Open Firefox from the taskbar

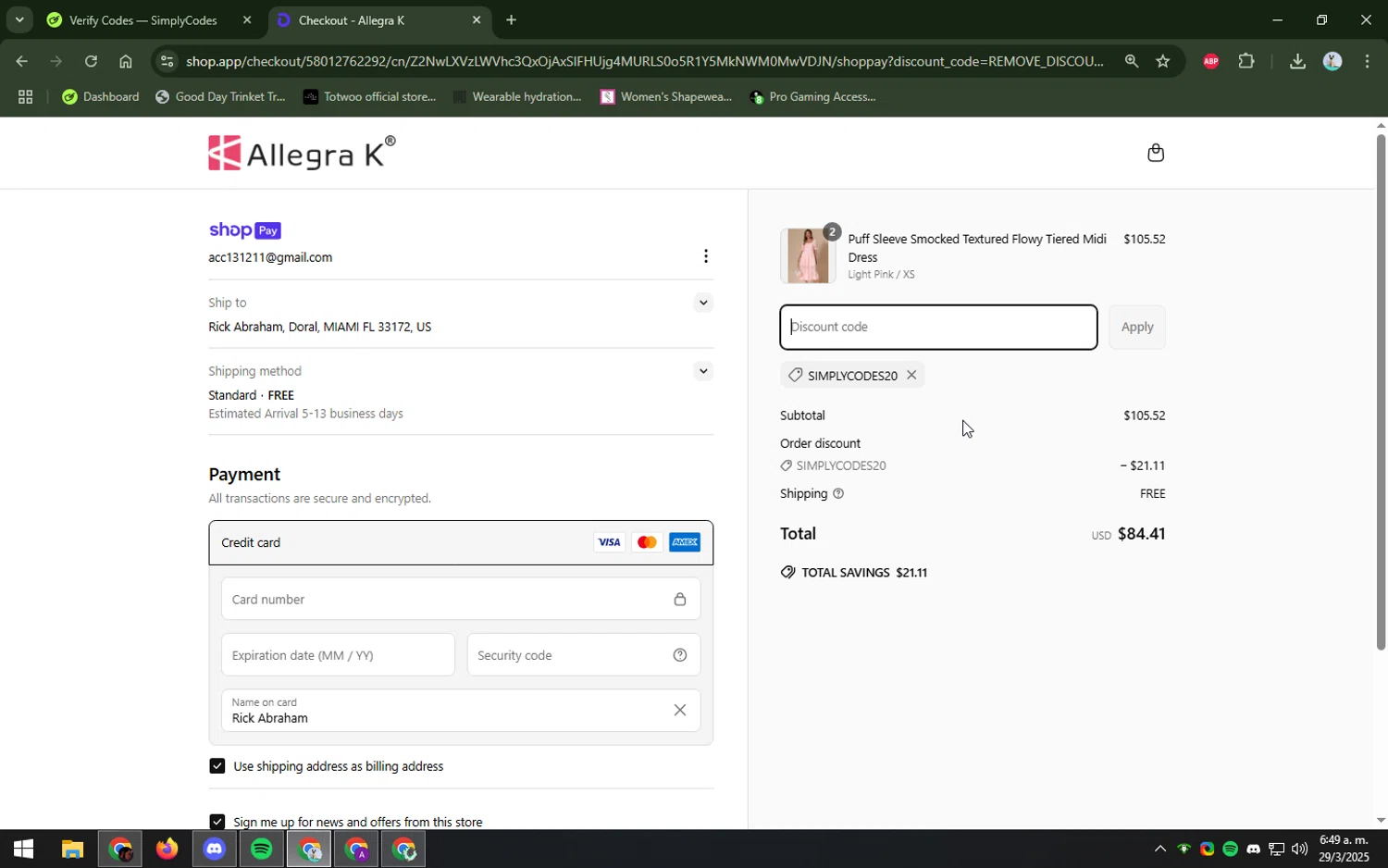tap(167, 849)
